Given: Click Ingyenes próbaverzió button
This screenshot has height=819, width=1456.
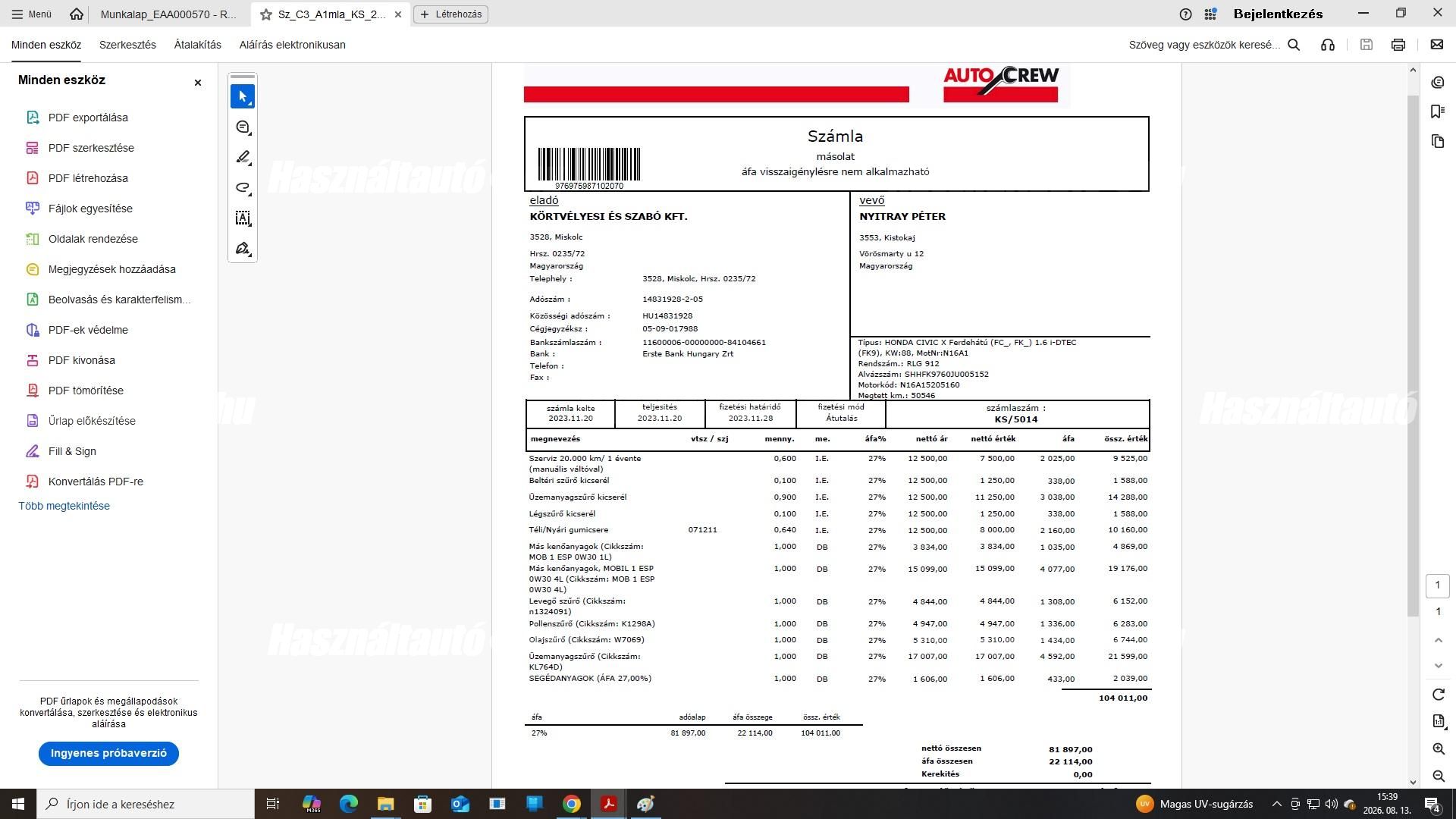Looking at the screenshot, I should click(108, 753).
